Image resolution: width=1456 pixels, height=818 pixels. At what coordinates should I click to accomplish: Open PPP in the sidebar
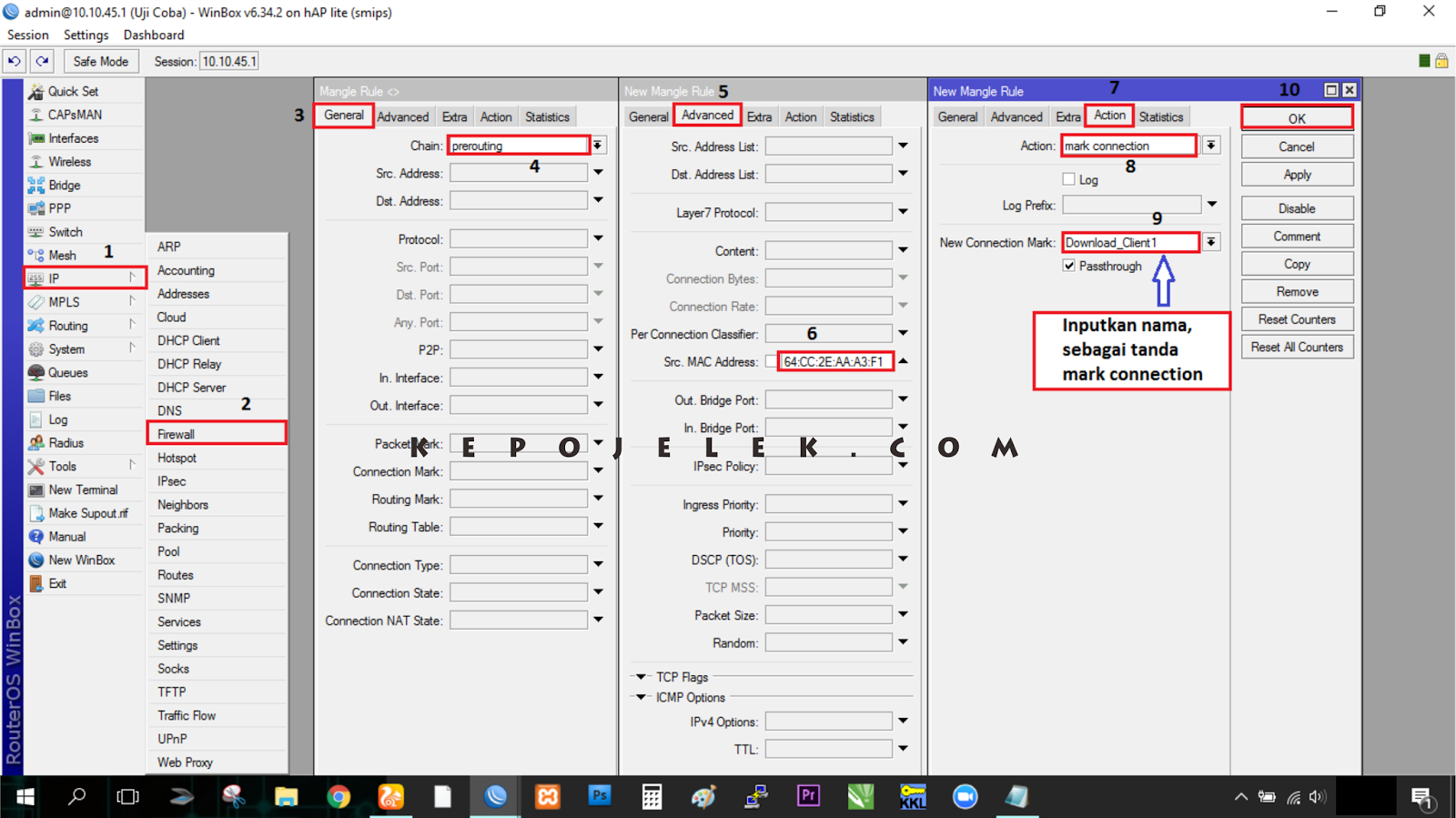click(x=59, y=208)
